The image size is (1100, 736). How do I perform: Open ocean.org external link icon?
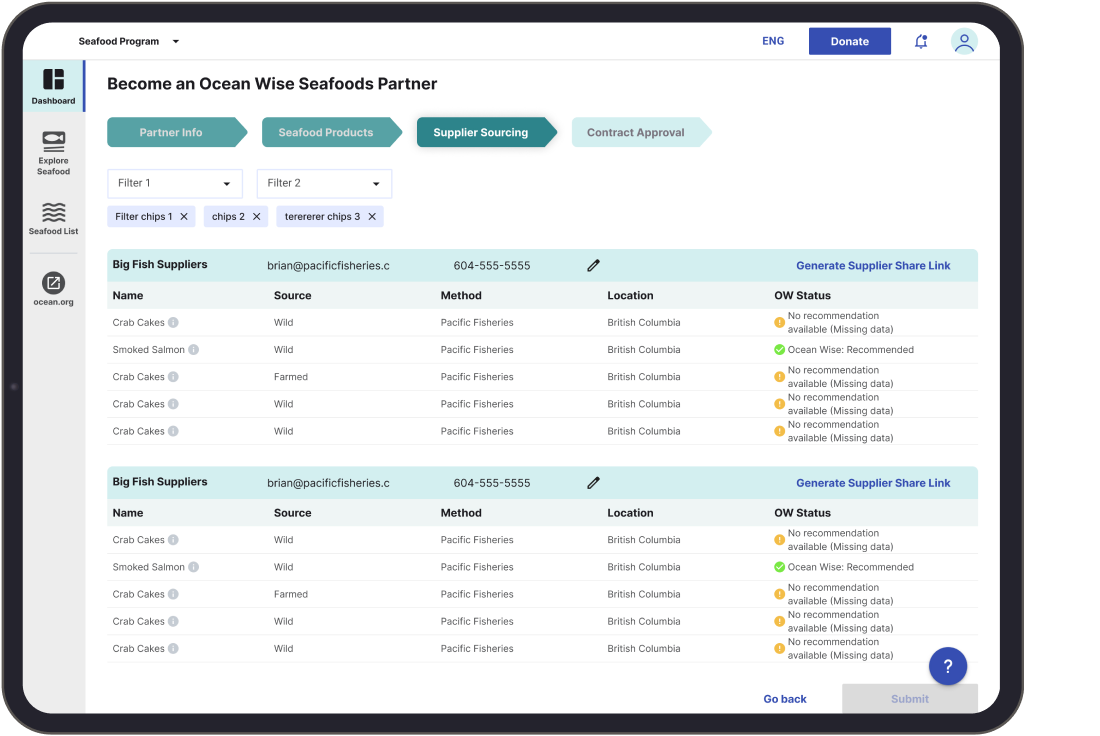53,283
